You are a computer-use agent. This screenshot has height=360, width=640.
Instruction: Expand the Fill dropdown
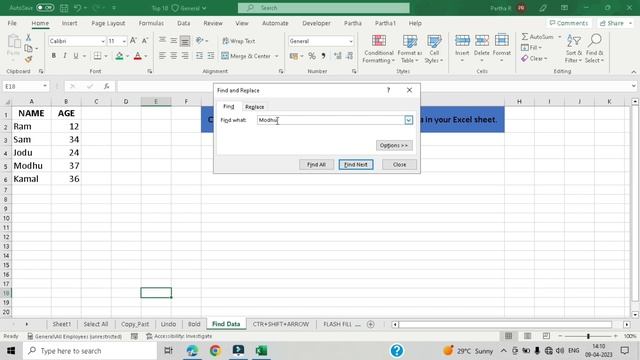pyautogui.click(x=540, y=48)
